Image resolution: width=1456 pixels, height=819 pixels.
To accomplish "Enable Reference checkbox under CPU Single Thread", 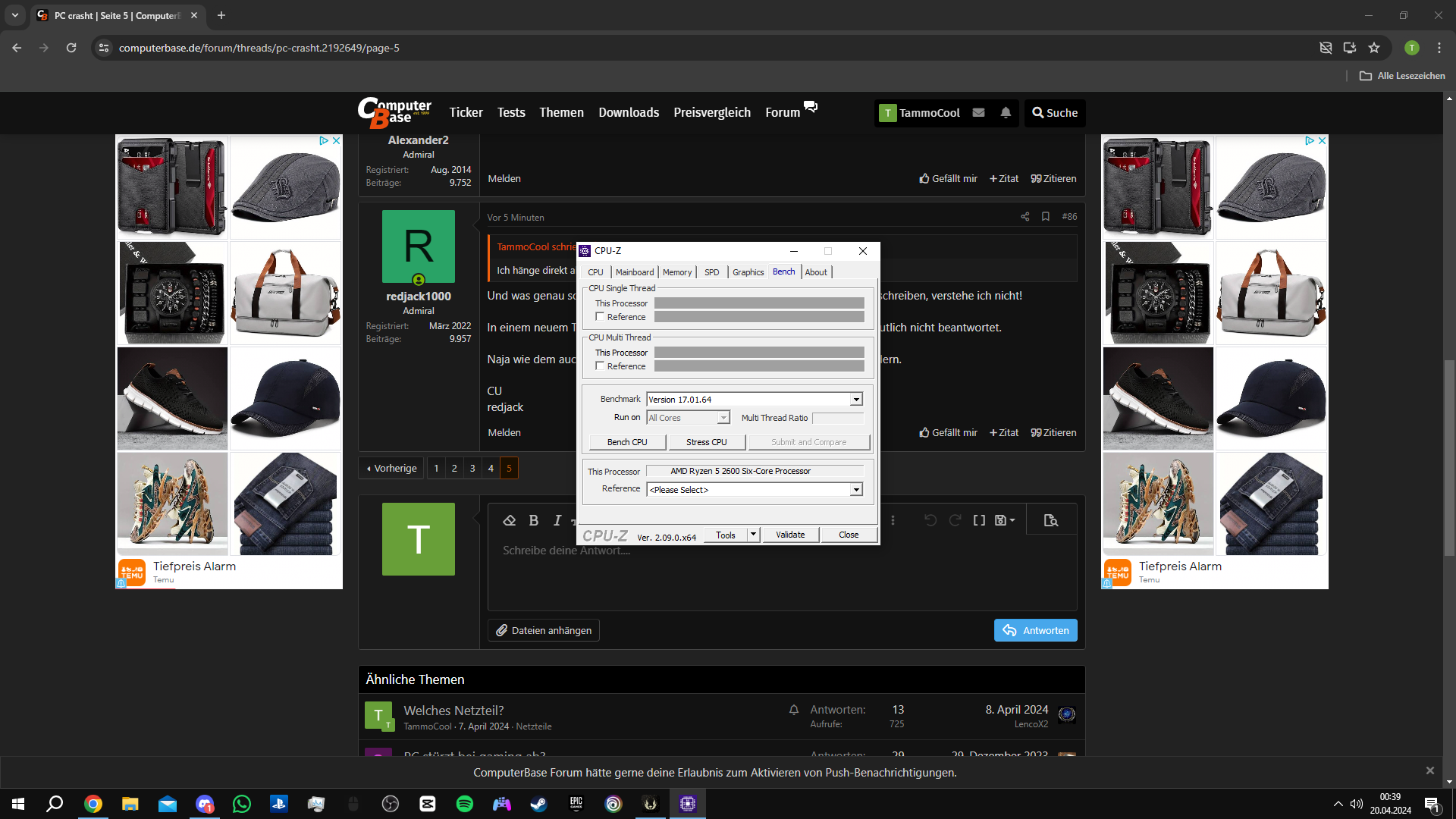I will tap(600, 317).
